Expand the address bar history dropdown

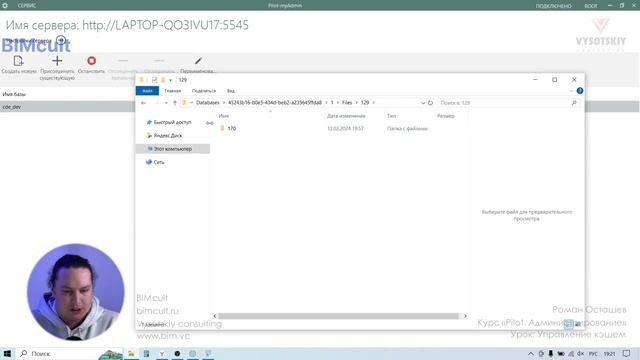tap(422, 103)
